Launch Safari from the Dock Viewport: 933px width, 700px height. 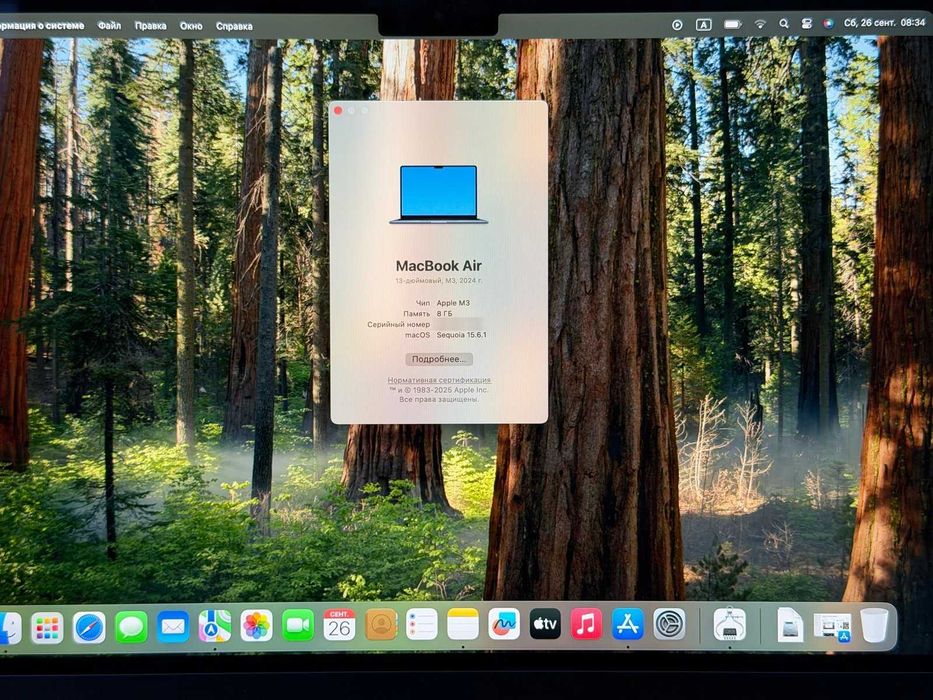tap(89, 627)
